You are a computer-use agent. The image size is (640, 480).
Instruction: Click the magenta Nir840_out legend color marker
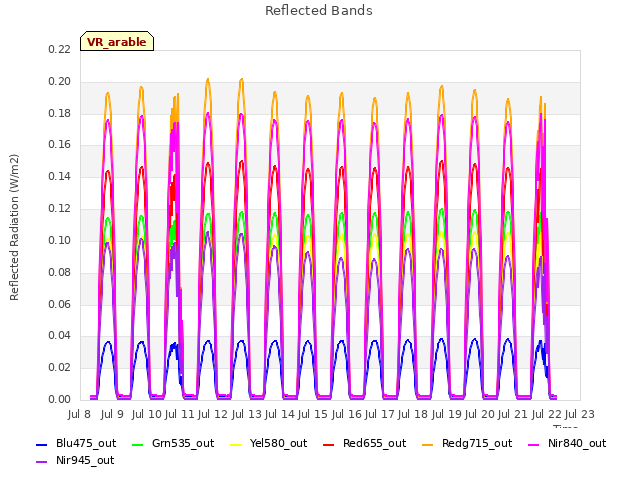coord(533,444)
